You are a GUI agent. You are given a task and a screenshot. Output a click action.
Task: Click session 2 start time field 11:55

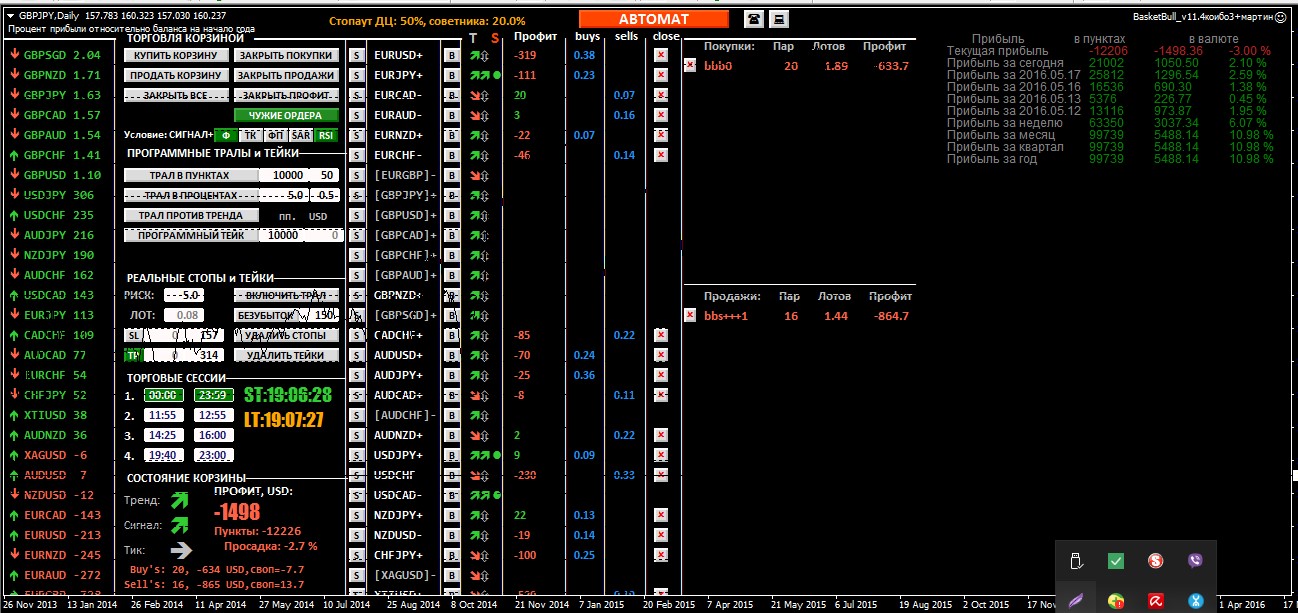tap(161, 415)
